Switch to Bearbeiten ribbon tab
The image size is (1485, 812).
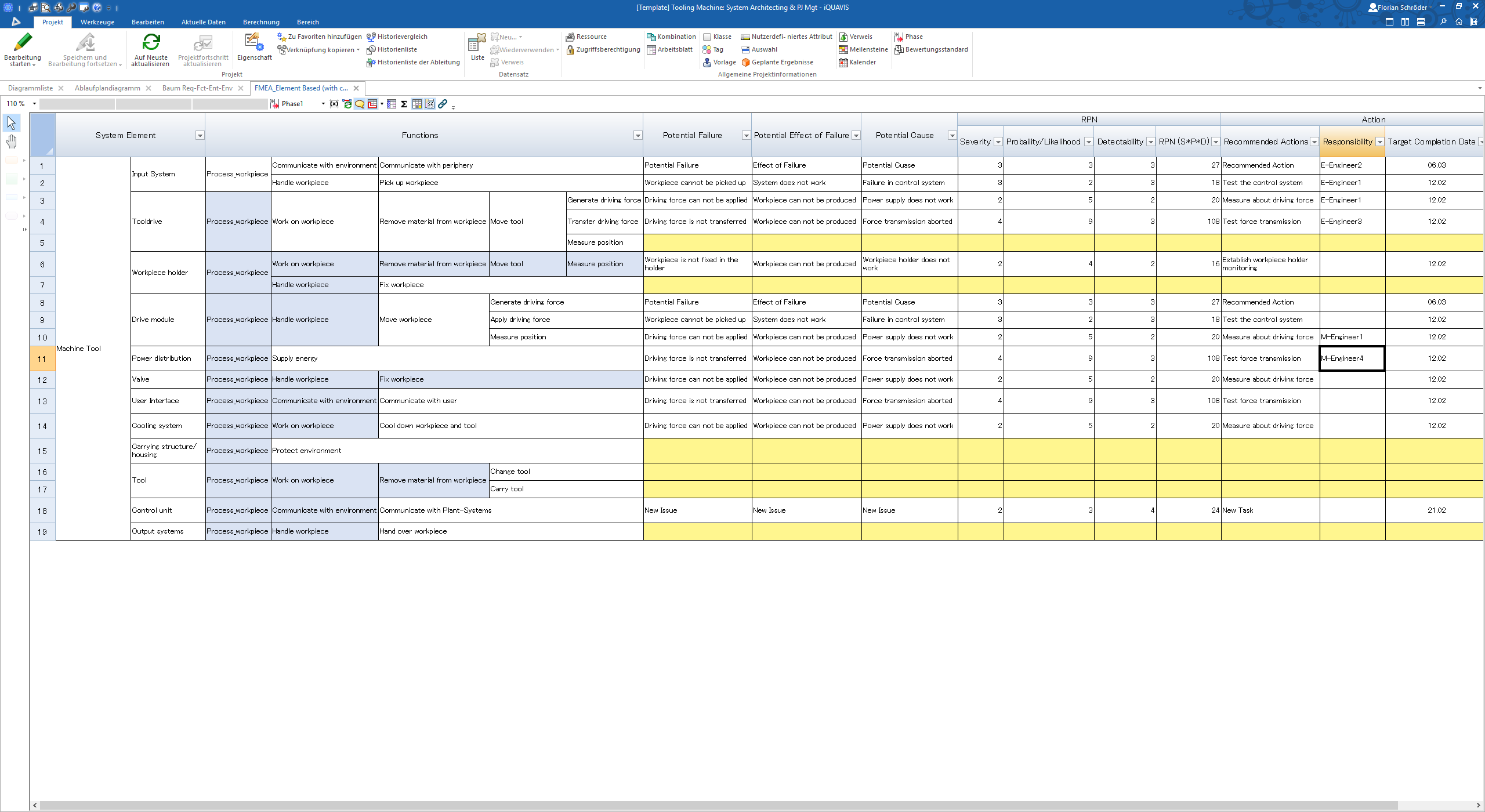(x=148, y=22)
